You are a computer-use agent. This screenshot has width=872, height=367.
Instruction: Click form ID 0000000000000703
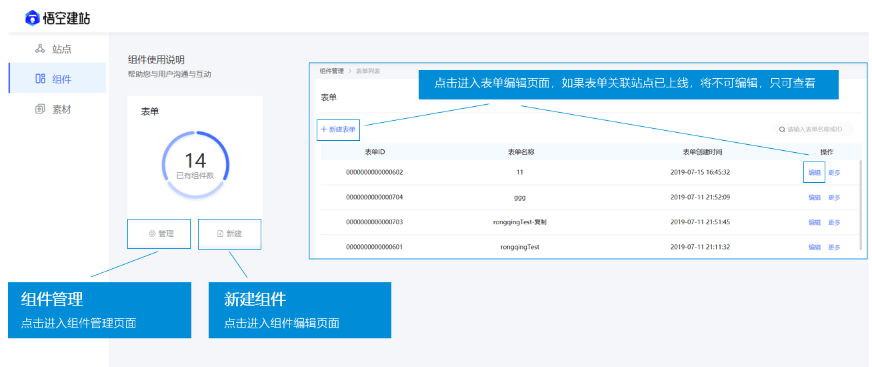click(x=374, y=222)
